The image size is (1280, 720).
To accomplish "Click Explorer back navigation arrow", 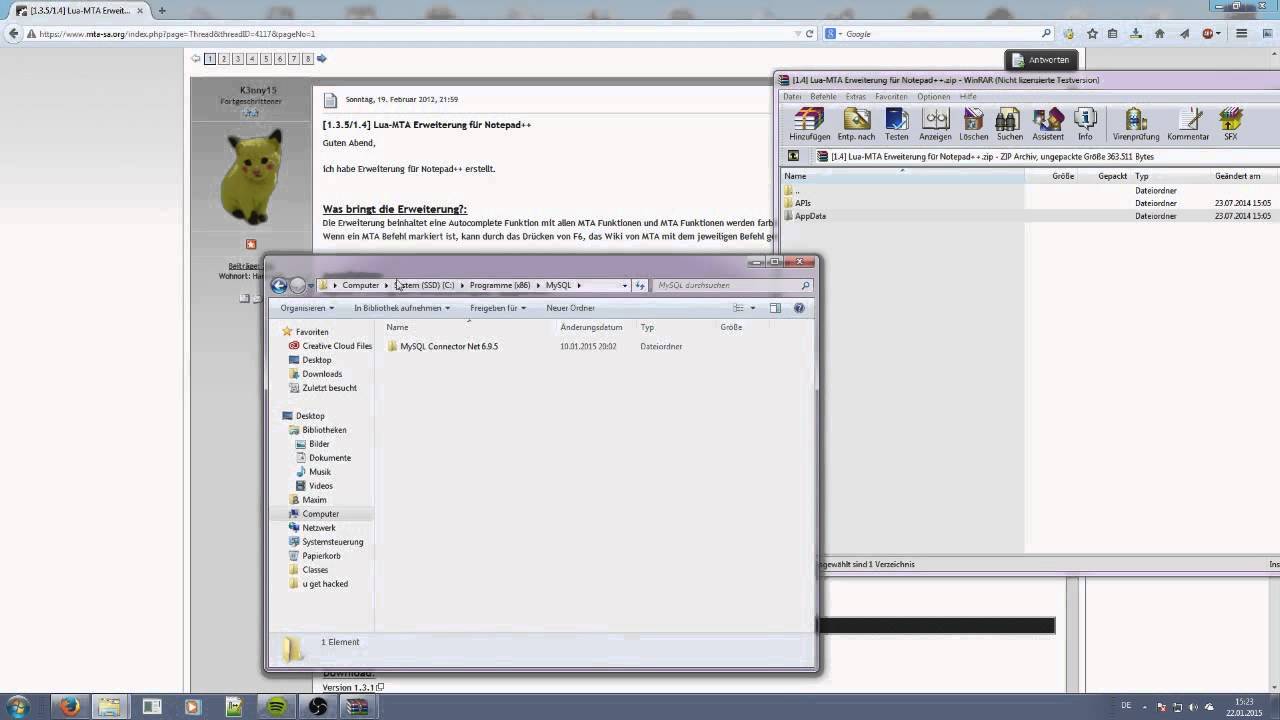I will coord(279,285).
